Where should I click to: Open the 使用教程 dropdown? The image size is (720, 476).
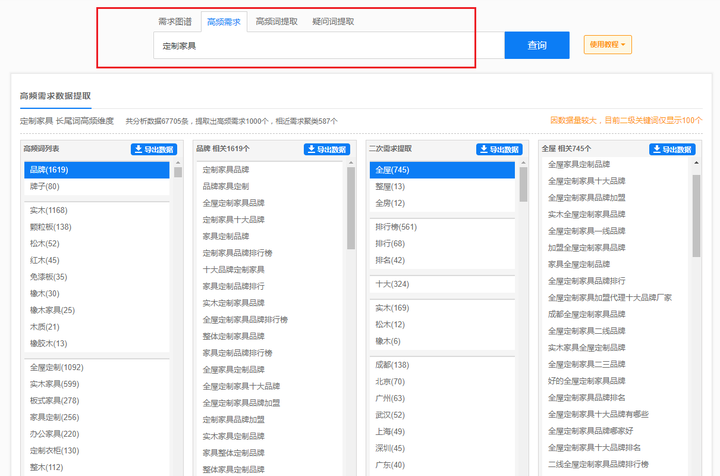[x=608, y=45]
